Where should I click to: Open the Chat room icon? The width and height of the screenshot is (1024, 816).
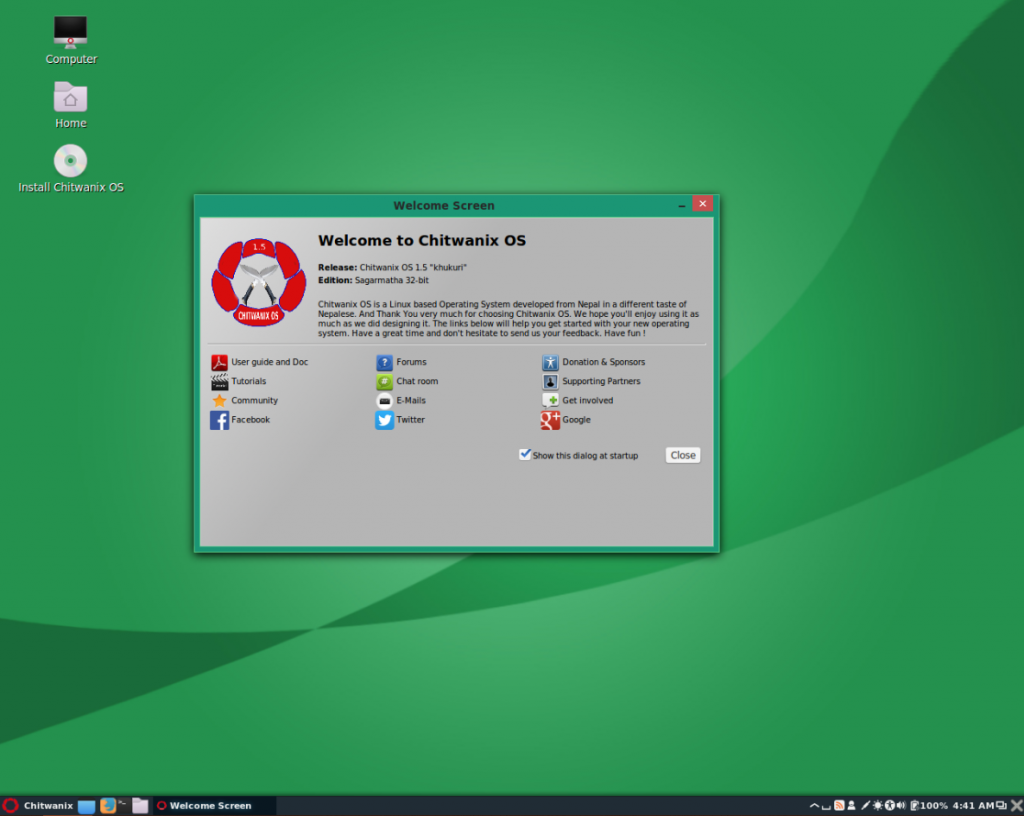[x=385, y=381]
